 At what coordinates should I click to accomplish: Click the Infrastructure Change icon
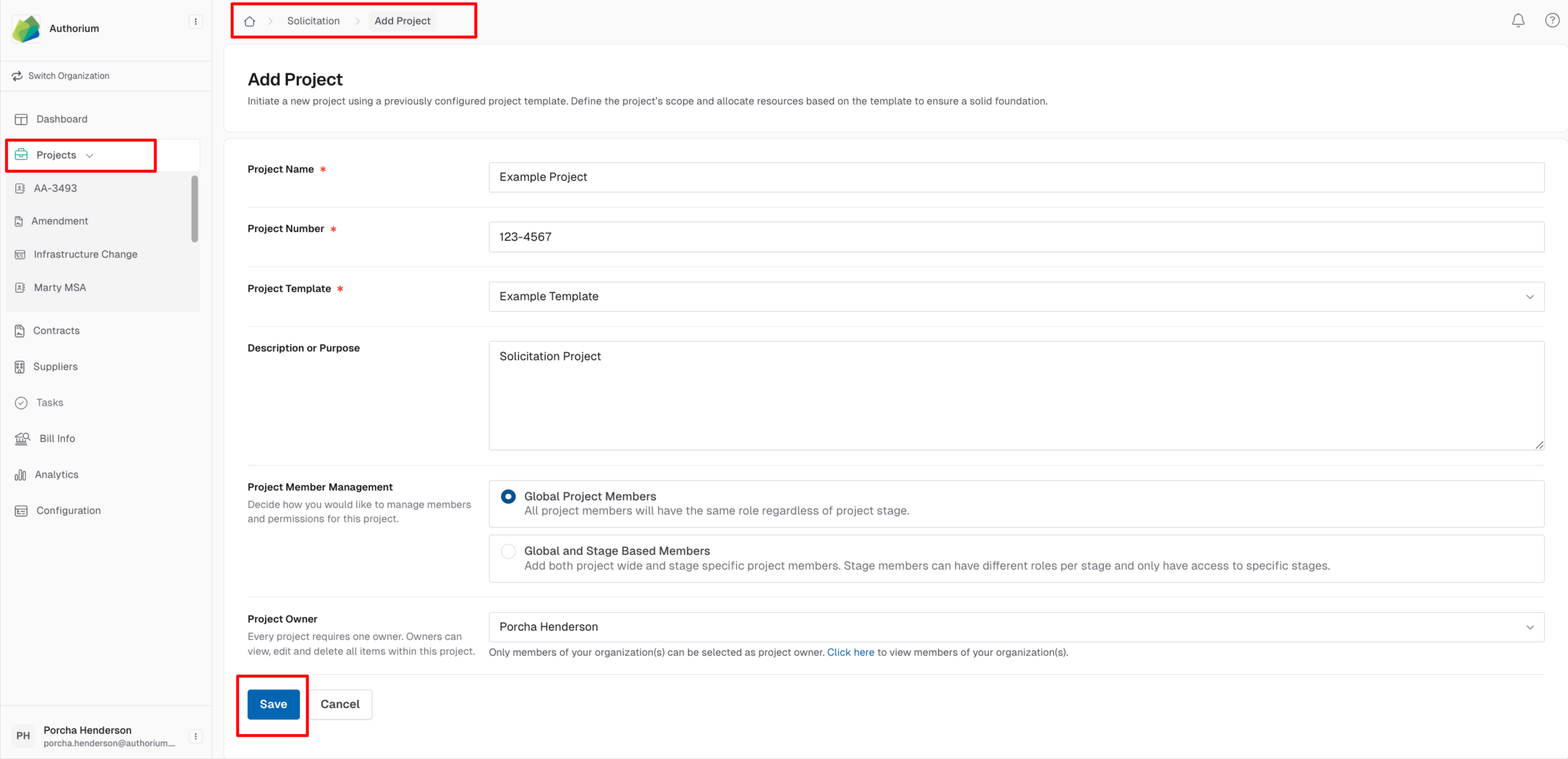(20, 255)
